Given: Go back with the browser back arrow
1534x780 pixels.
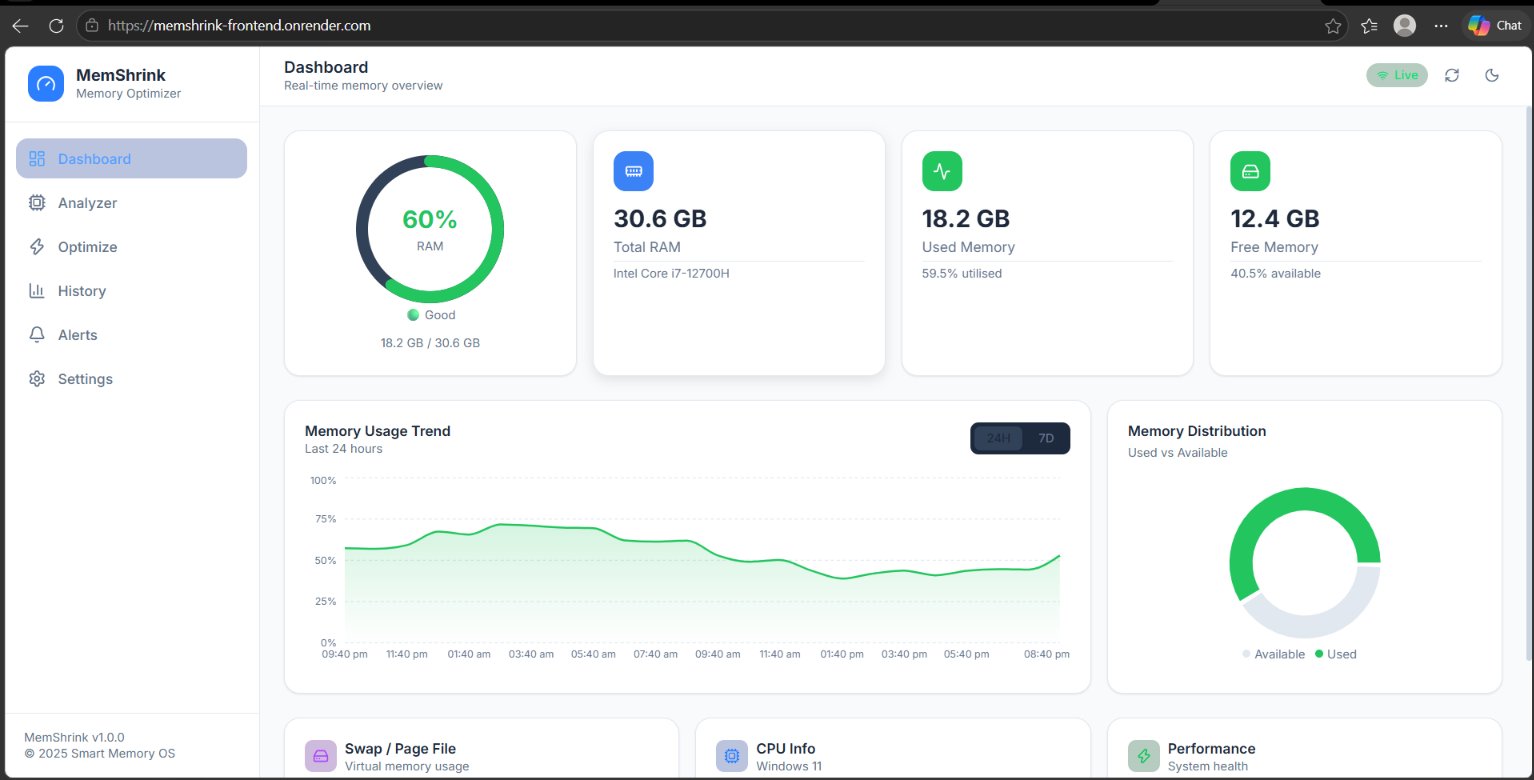Looking at the screenshot, I should tap(20, 26).
